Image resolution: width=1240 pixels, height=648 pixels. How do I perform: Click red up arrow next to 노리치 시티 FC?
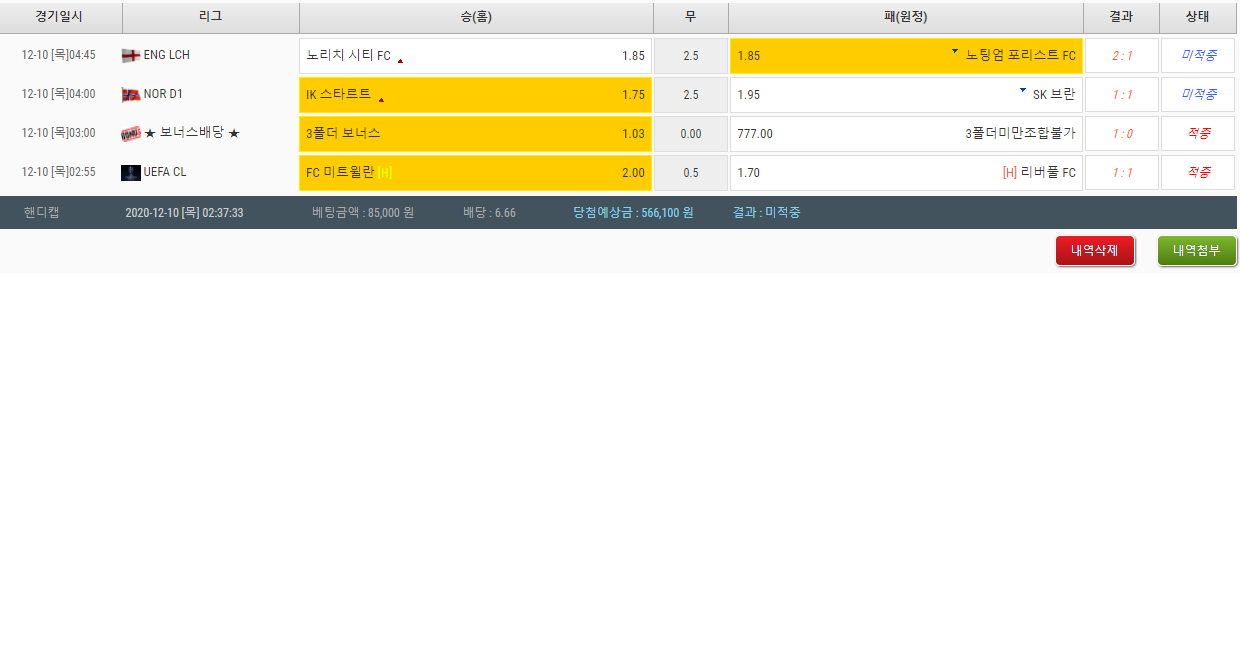[400, 61]
